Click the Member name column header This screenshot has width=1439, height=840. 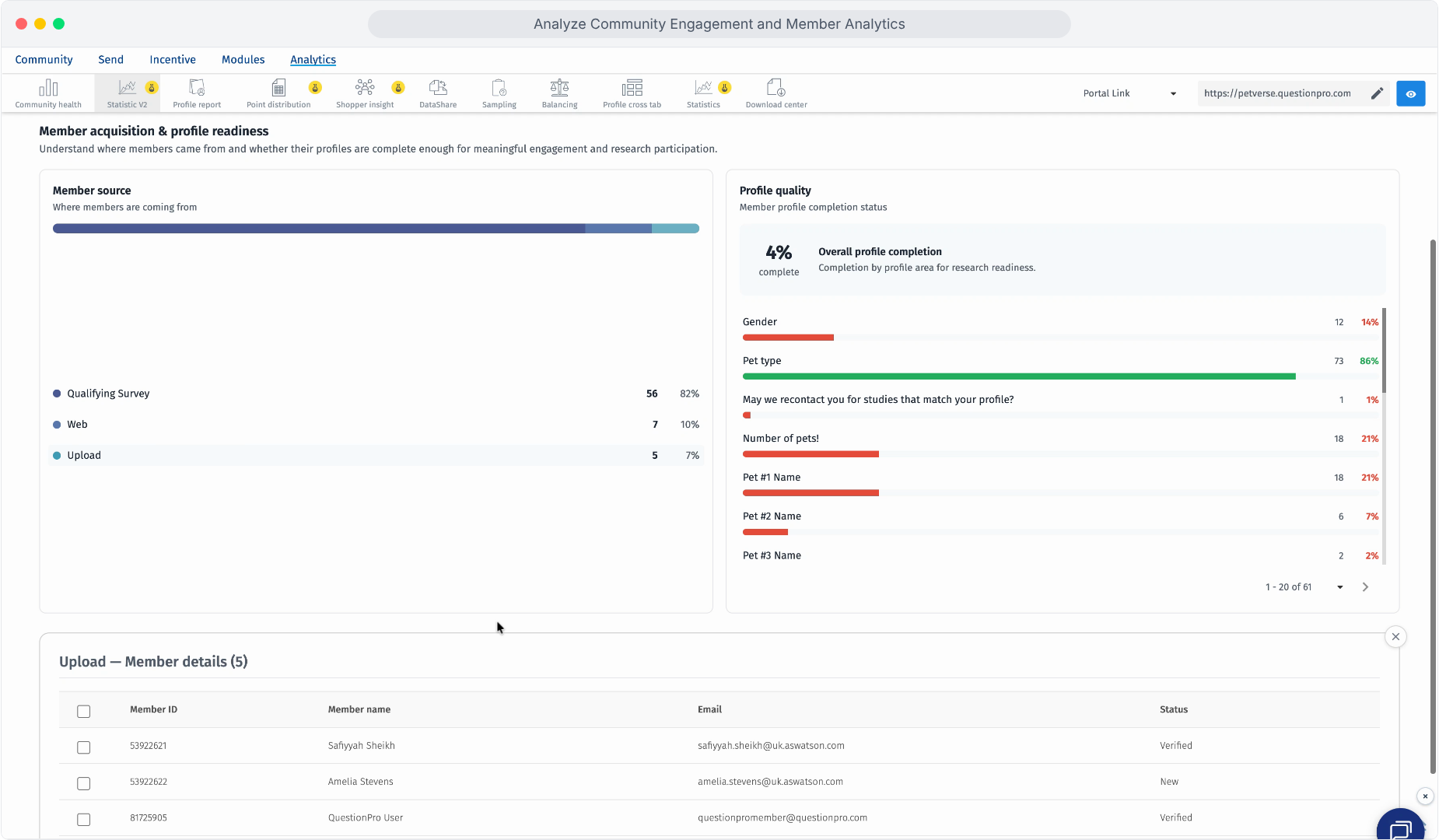[x=359, y=709]
